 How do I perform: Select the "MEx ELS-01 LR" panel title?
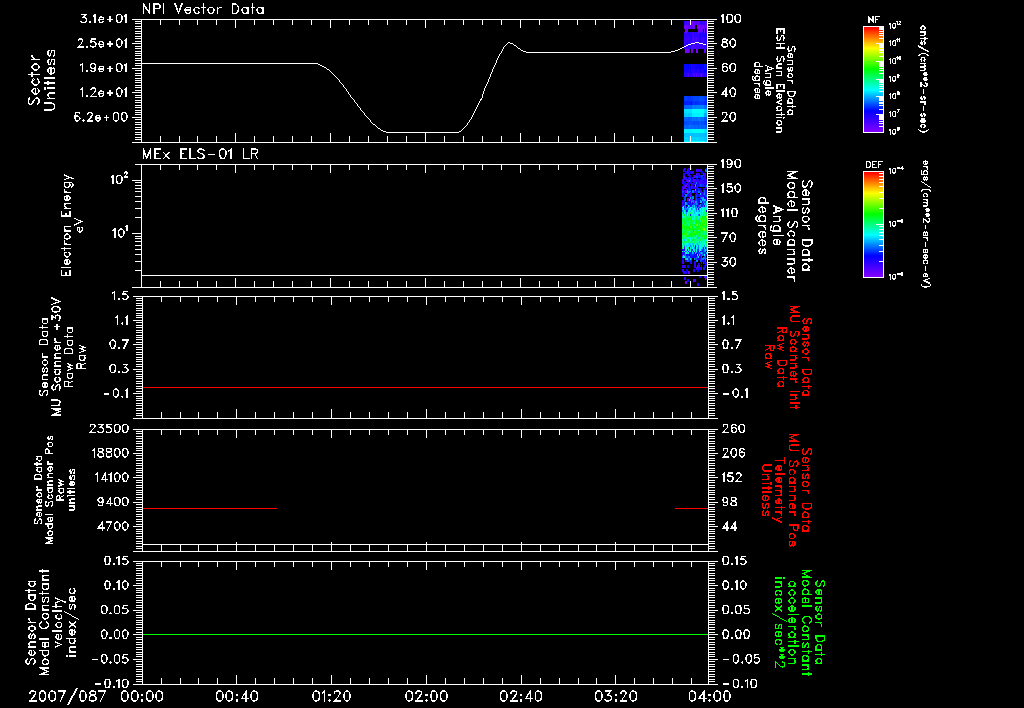click(200, 154)
